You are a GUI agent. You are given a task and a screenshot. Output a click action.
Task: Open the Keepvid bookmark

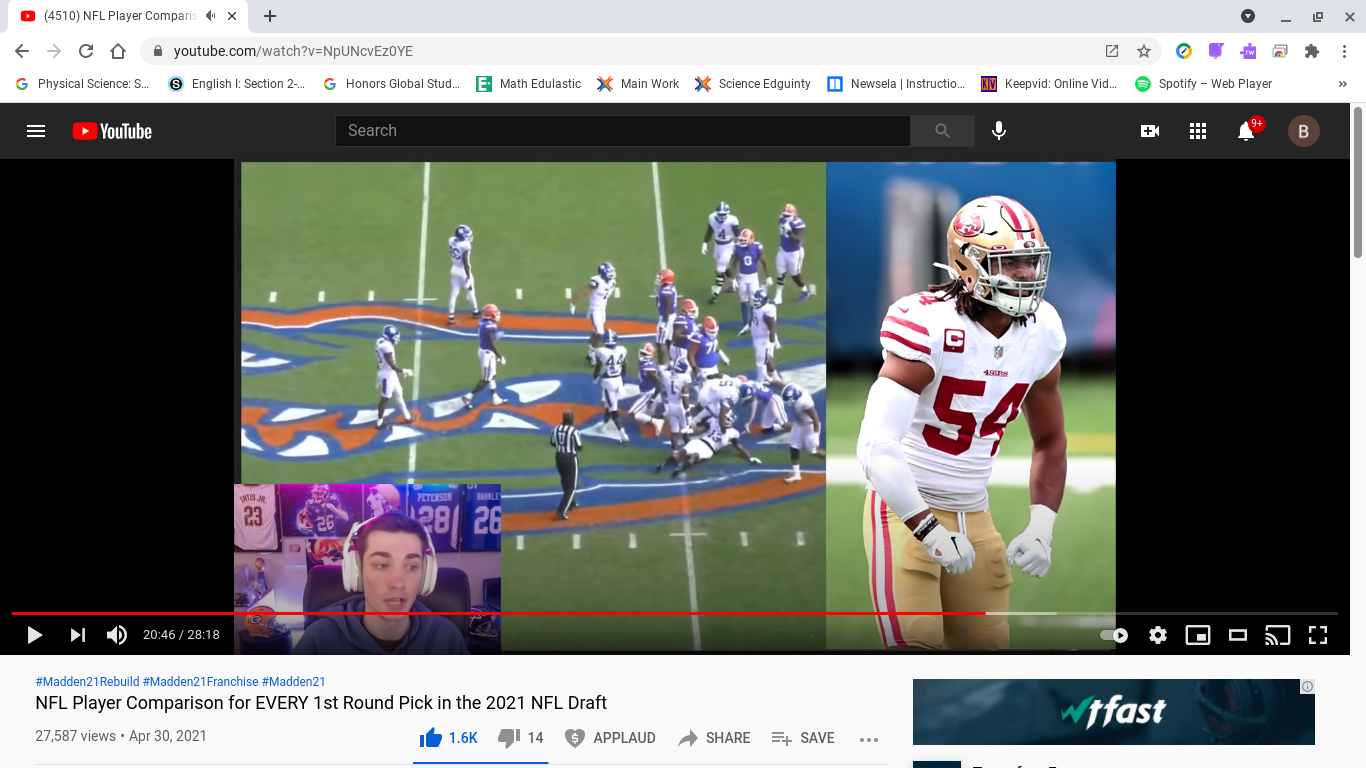[1049, 84]
